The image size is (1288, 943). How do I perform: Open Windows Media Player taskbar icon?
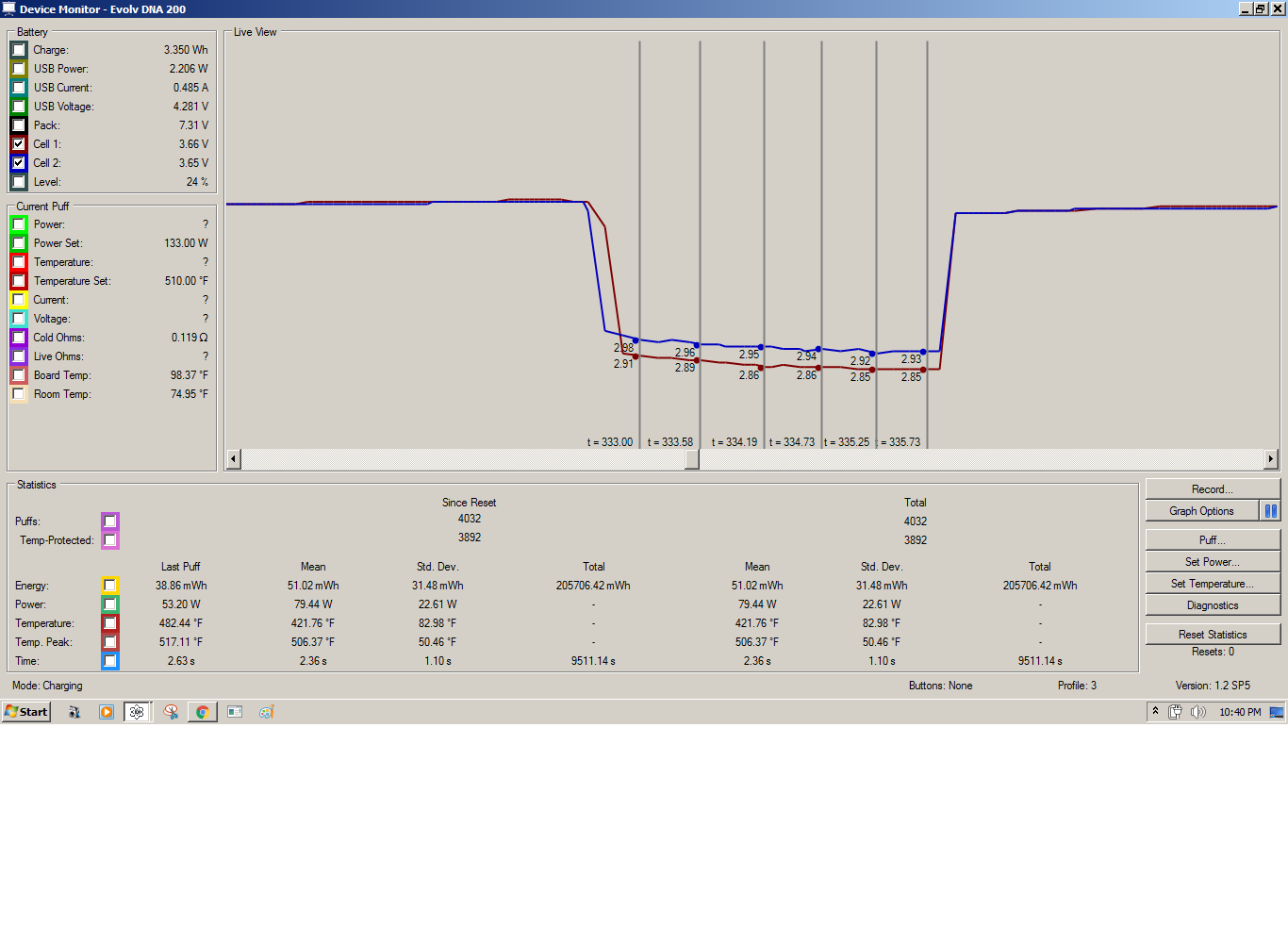click(107, 712)
